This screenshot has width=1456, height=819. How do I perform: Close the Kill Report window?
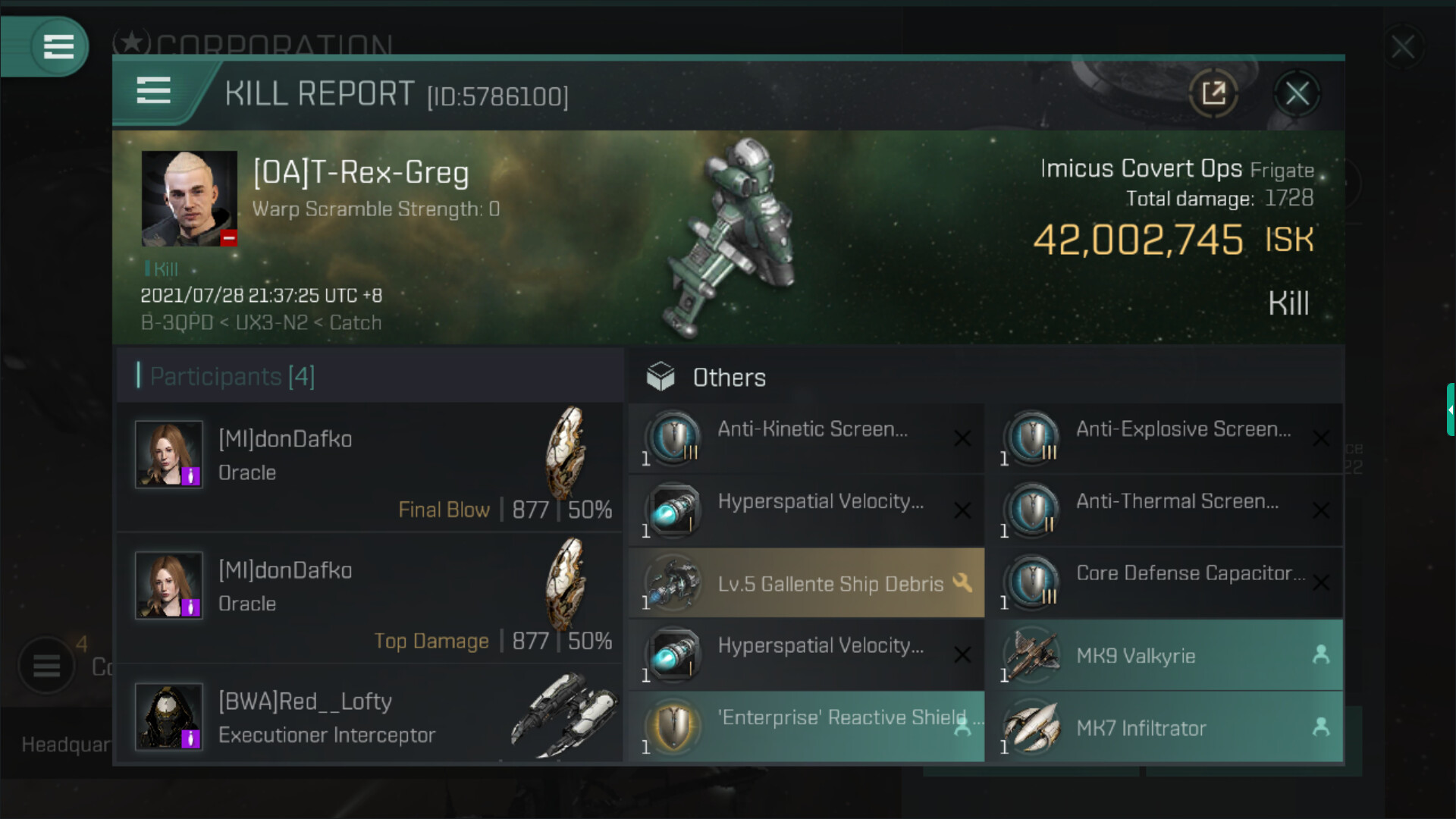pos(1297,93)
